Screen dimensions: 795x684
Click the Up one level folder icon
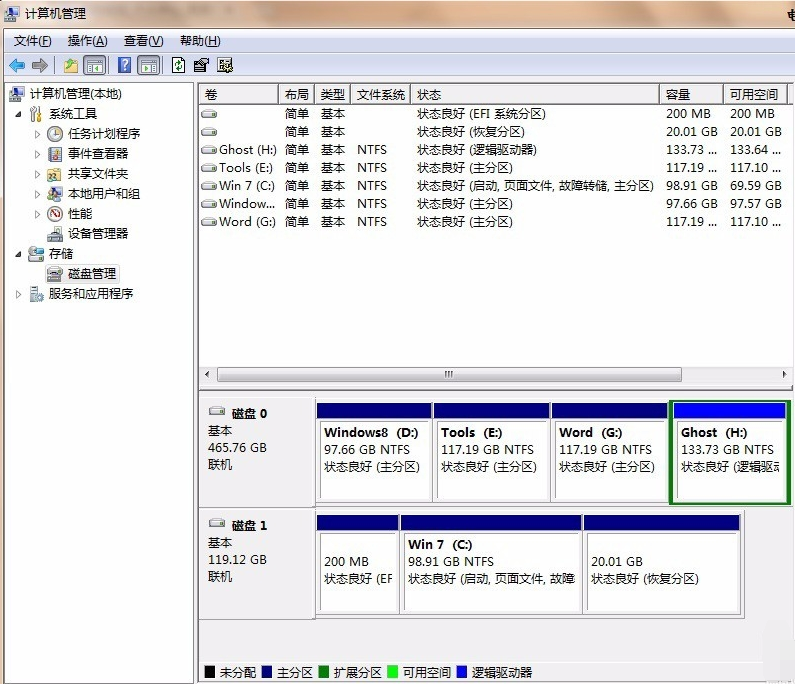[x=71, y=65]
